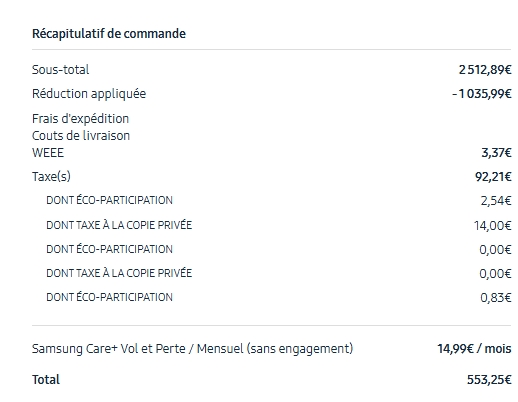The image size is (518, 402).
Task: Click the first DONT ÉCO-PARTICIPATION line
Action: (x=109, y=200)
